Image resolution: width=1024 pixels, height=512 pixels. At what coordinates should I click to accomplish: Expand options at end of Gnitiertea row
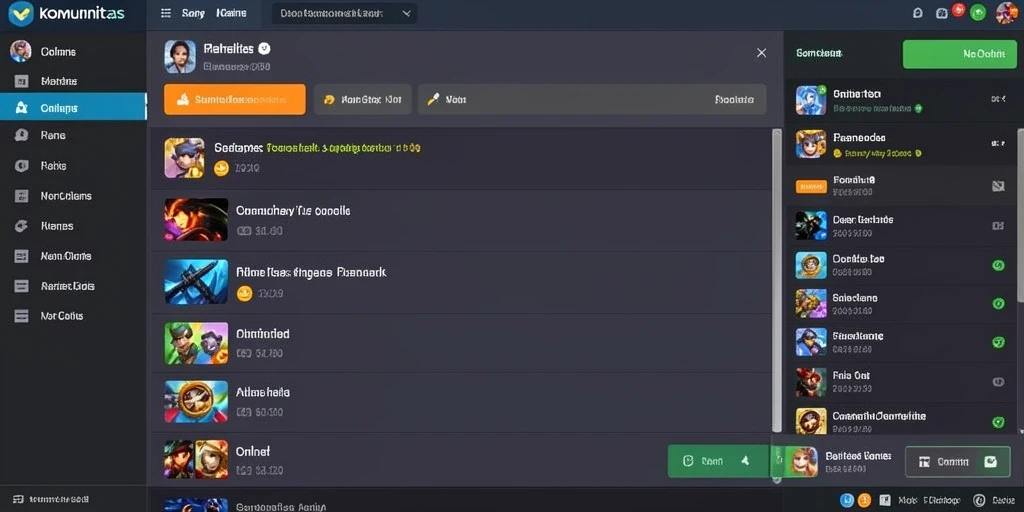click(998, 99)
